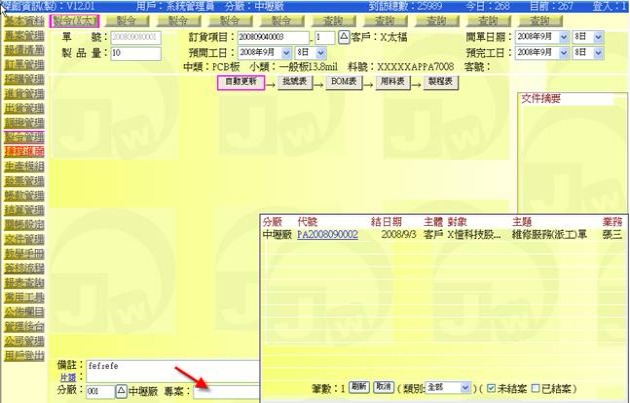The image size is (630, 403).
Task: Click the triangle lookup icon beside 客戶
Action: (344, 37)
